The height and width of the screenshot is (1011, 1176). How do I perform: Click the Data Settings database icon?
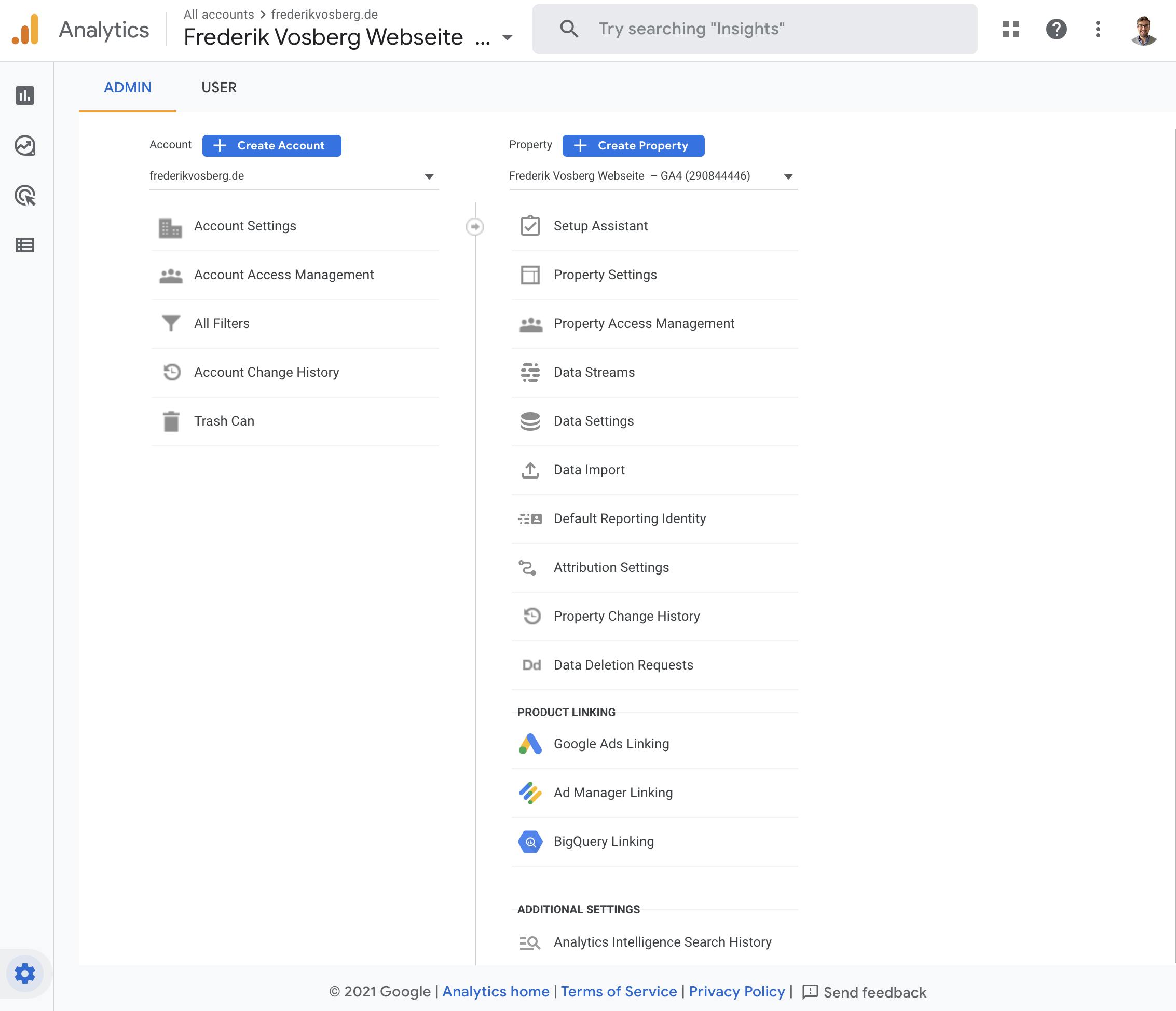point(530,421)
